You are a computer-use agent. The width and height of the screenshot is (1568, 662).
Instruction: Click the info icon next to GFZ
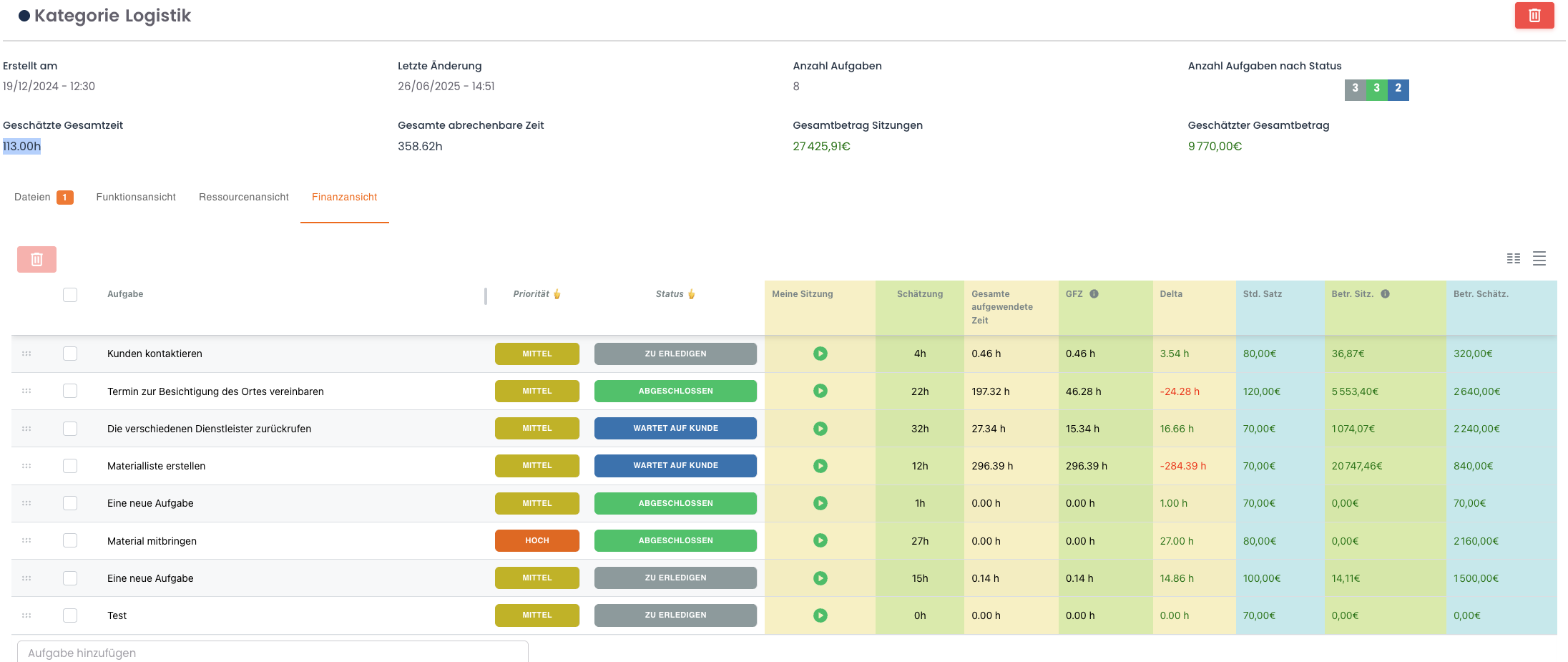(1094, 294)
